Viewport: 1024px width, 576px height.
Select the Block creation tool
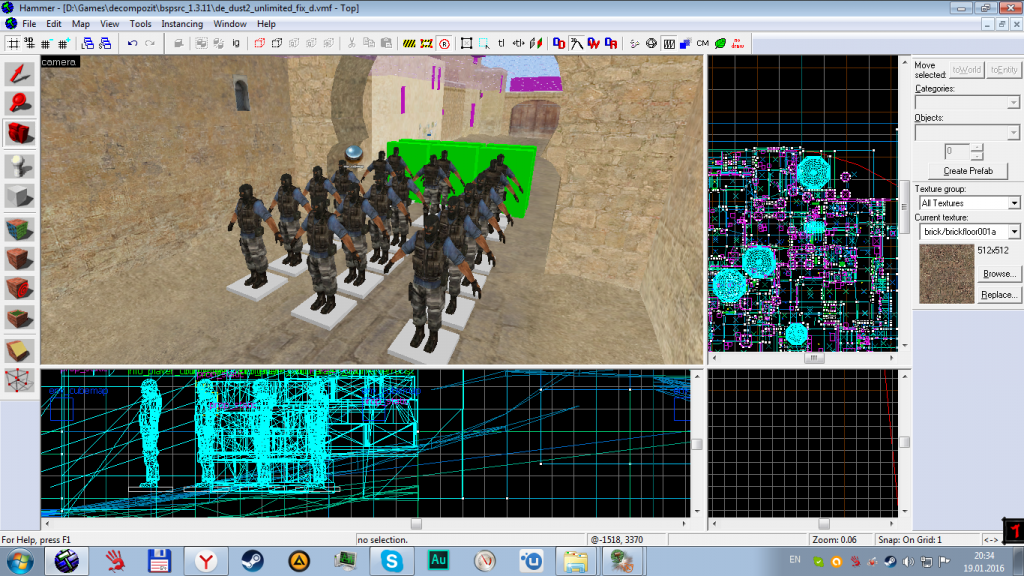tap(20, 196)
